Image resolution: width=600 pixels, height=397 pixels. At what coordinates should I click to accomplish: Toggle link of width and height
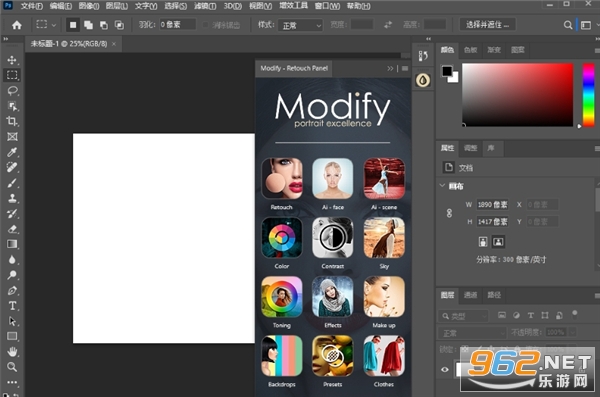449,213
